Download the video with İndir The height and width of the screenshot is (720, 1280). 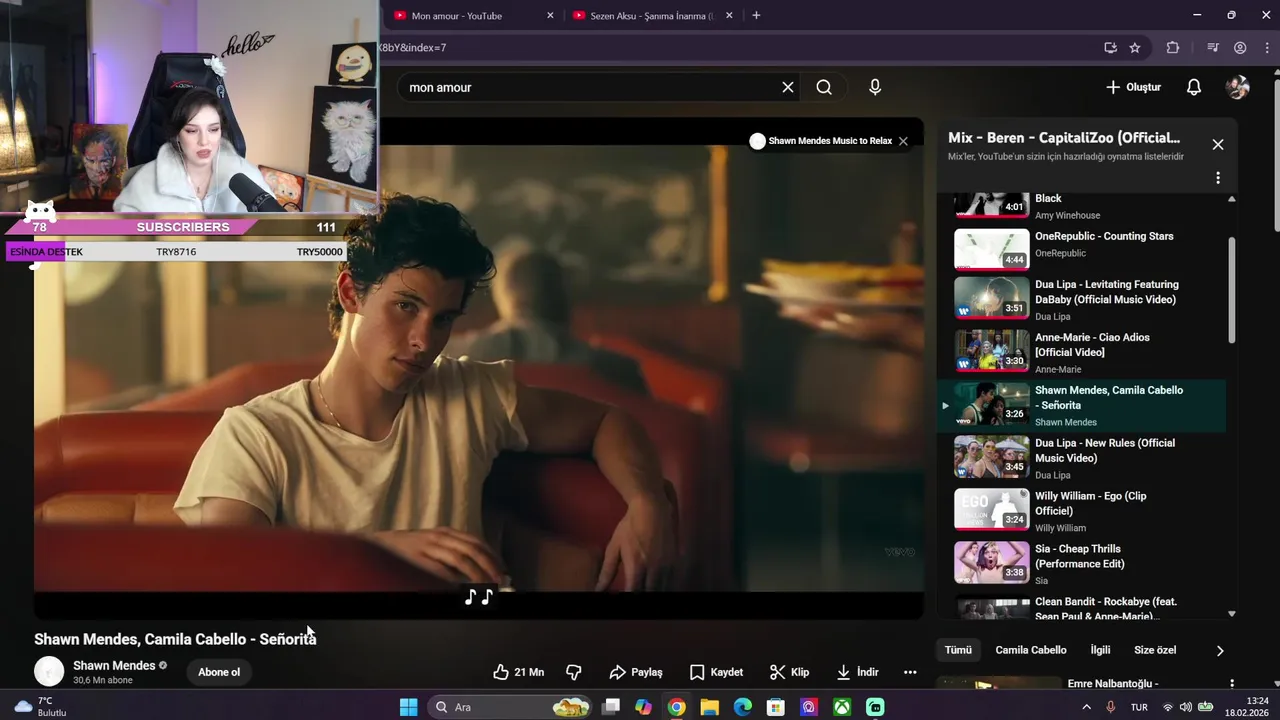(857, 672)
